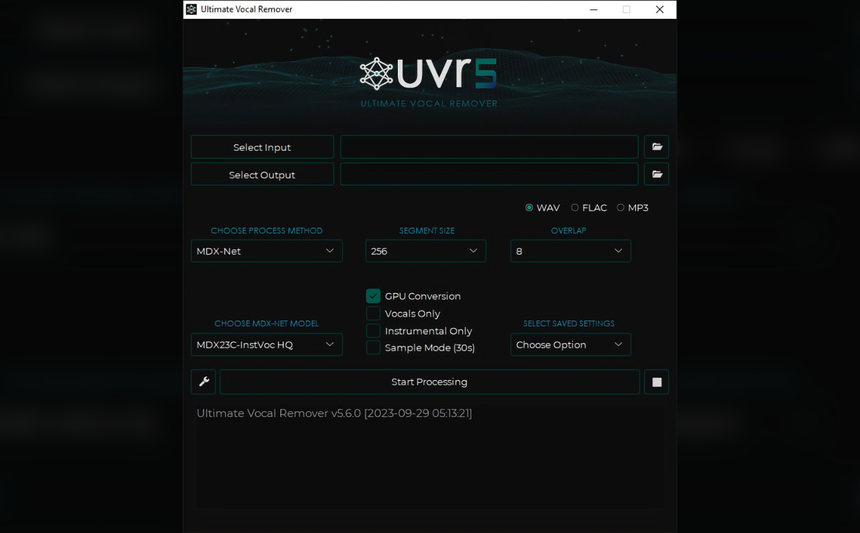Viewport: 860px width, 533px height.
Task: Click the Choose MDX-Net Model label
Action: click(x=267, y=324)
